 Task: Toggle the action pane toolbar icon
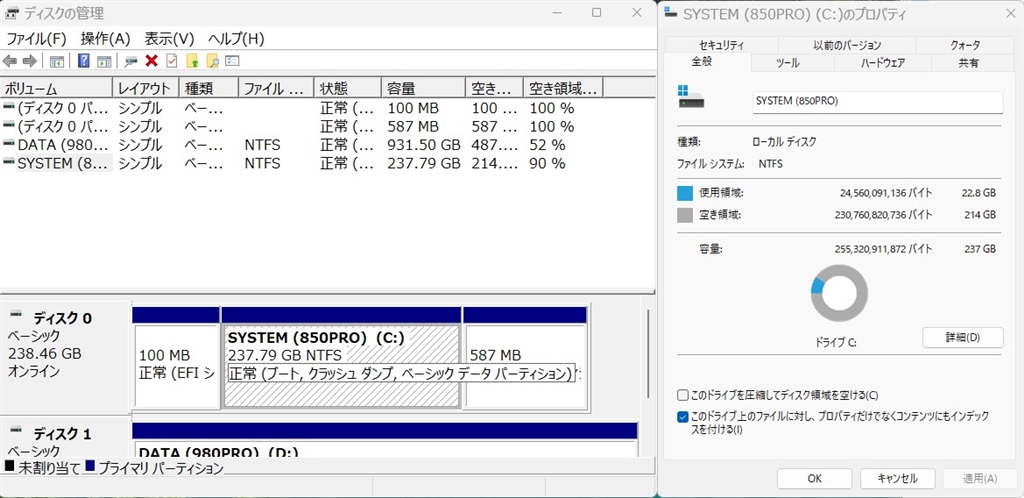click(104, 61)
